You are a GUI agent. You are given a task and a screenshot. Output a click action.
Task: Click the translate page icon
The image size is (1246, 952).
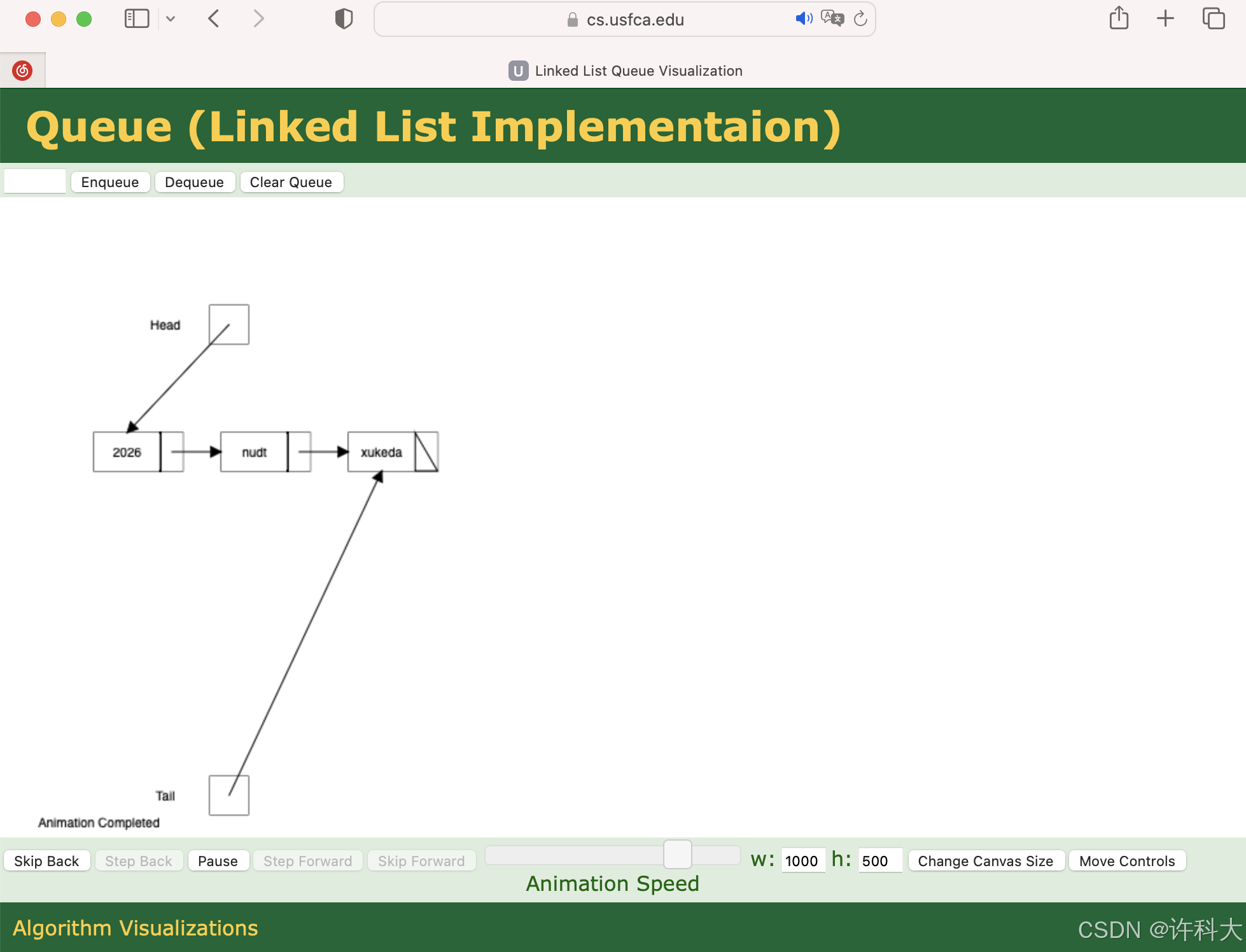click(x=832, y=18)
